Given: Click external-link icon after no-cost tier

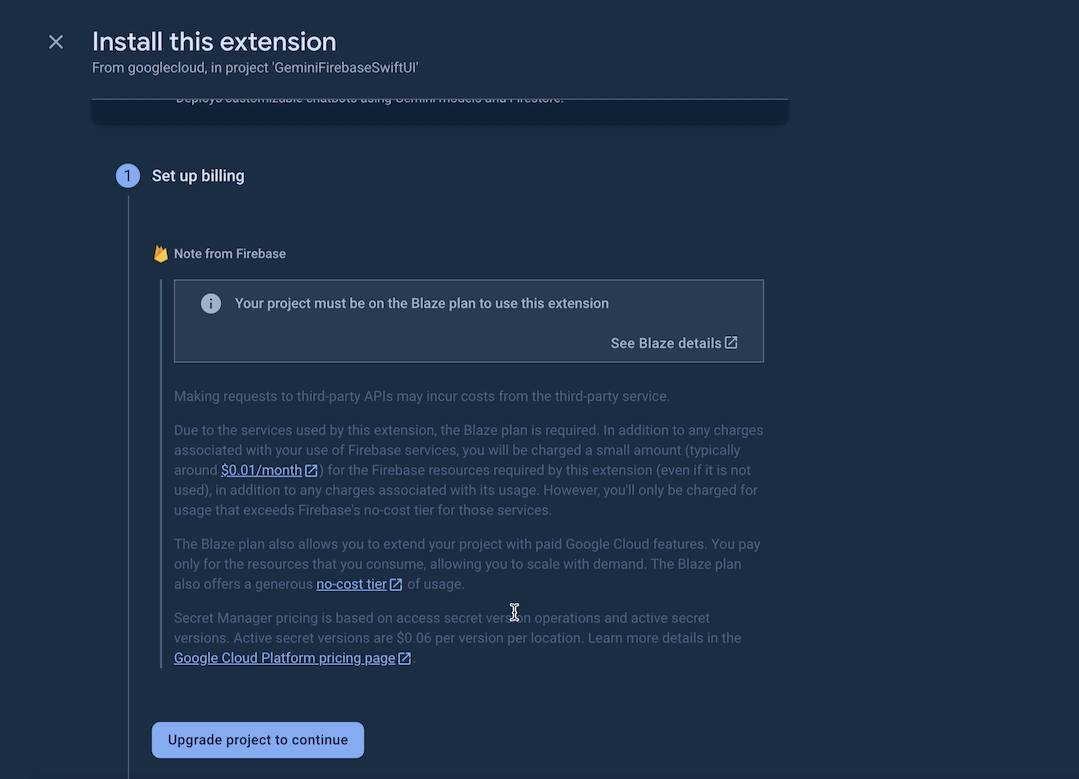Looking at the screenshot, I should pyautogui.click(x=396, y=584).
